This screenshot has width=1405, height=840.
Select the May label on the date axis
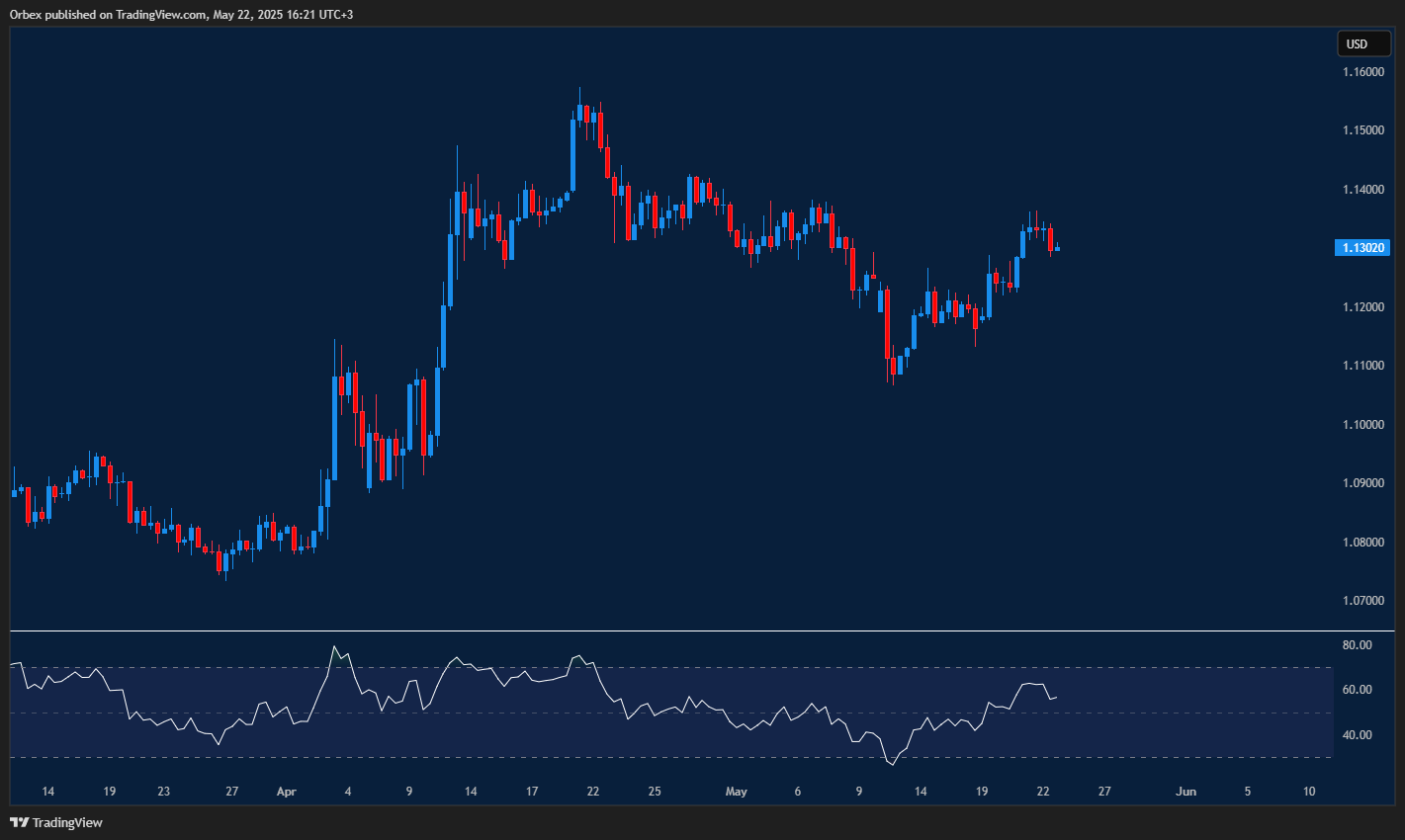[736, 792]
